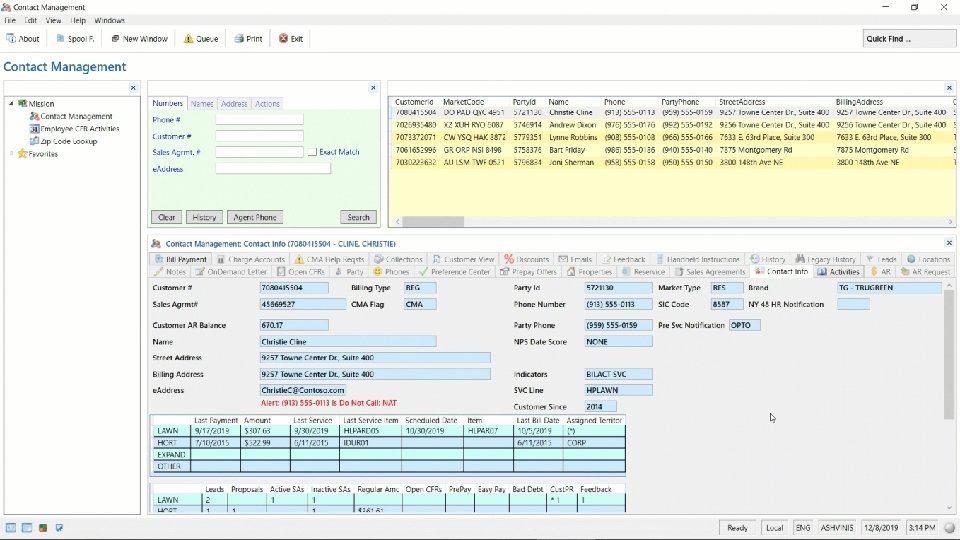
Task: Switch to Address search tab
Action: [234, 103]
